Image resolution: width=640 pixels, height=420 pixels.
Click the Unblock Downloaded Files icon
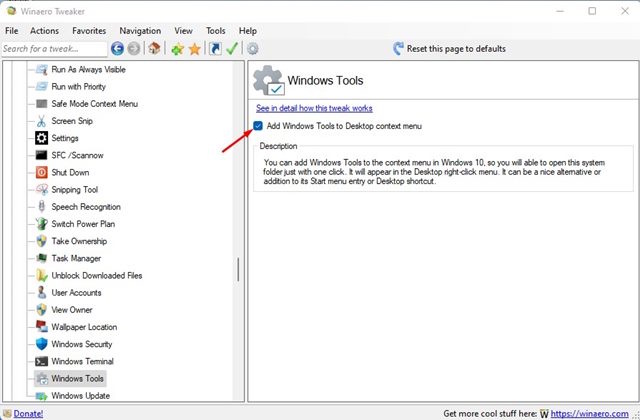click(x=42, y=276)
